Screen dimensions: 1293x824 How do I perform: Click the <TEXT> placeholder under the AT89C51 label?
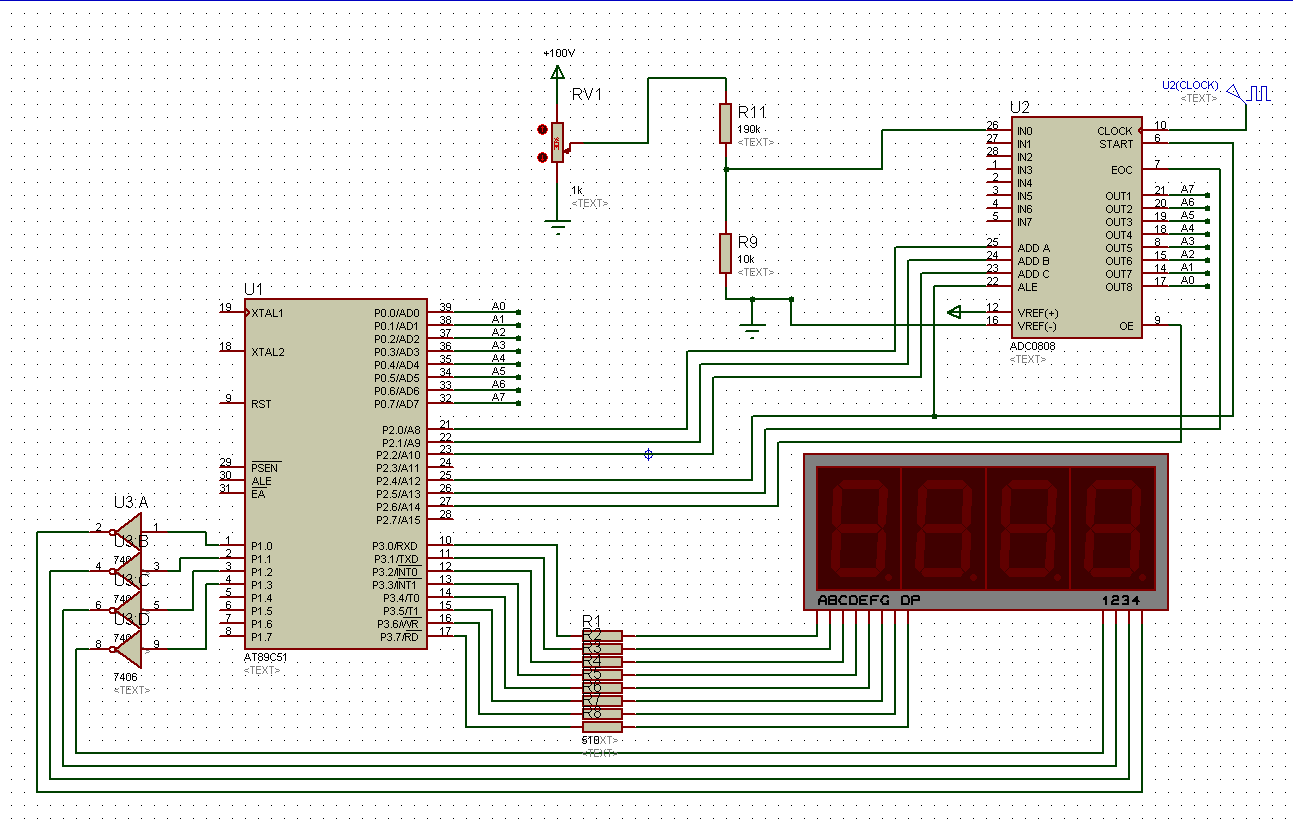[x=262, y=670]
